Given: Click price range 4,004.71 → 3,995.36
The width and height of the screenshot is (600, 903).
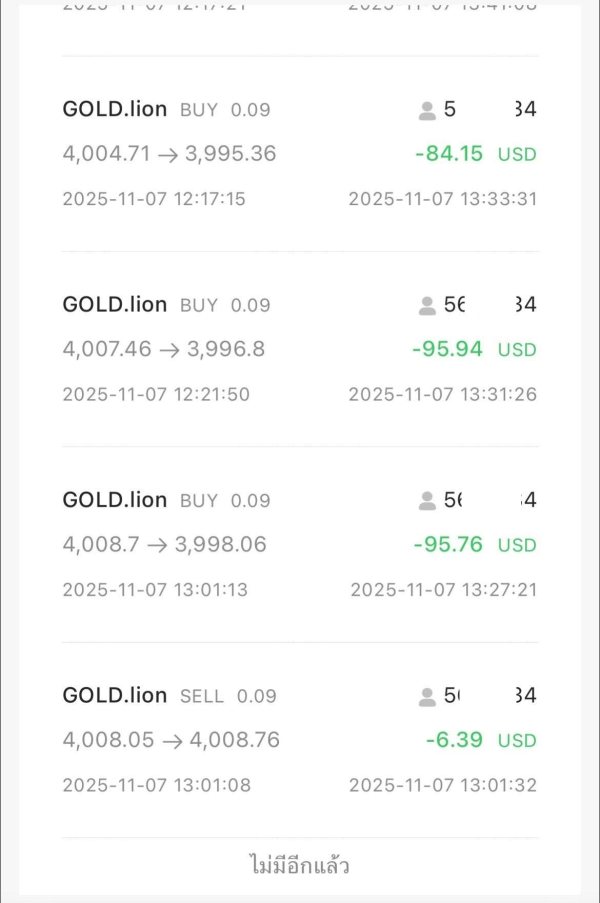Looking at the screenshot, I should [x=169, y=154].
